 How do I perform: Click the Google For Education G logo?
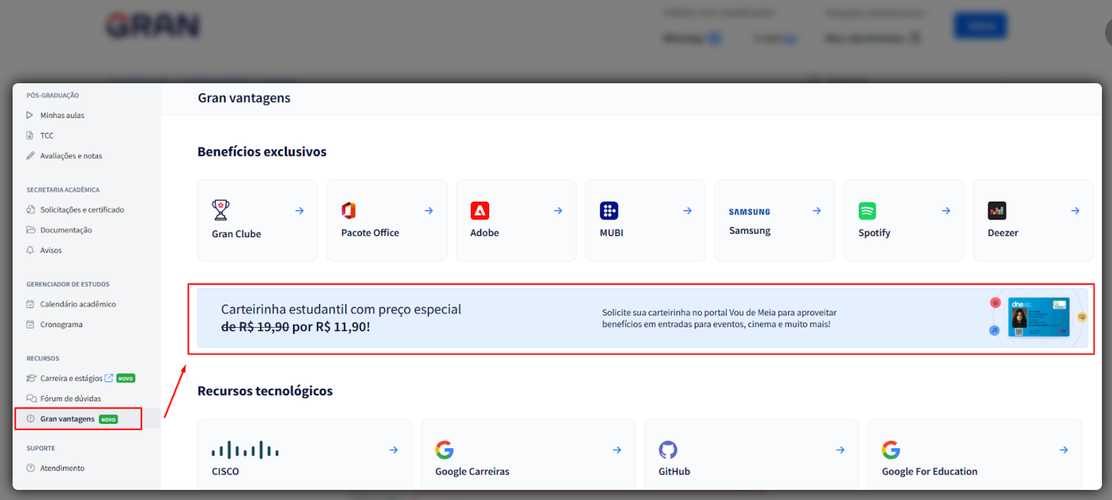891,450
